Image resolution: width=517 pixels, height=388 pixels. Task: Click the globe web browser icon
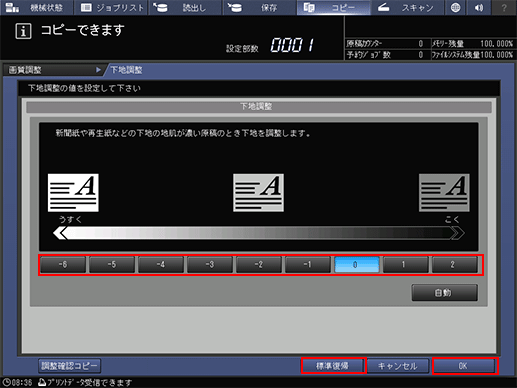455,7
